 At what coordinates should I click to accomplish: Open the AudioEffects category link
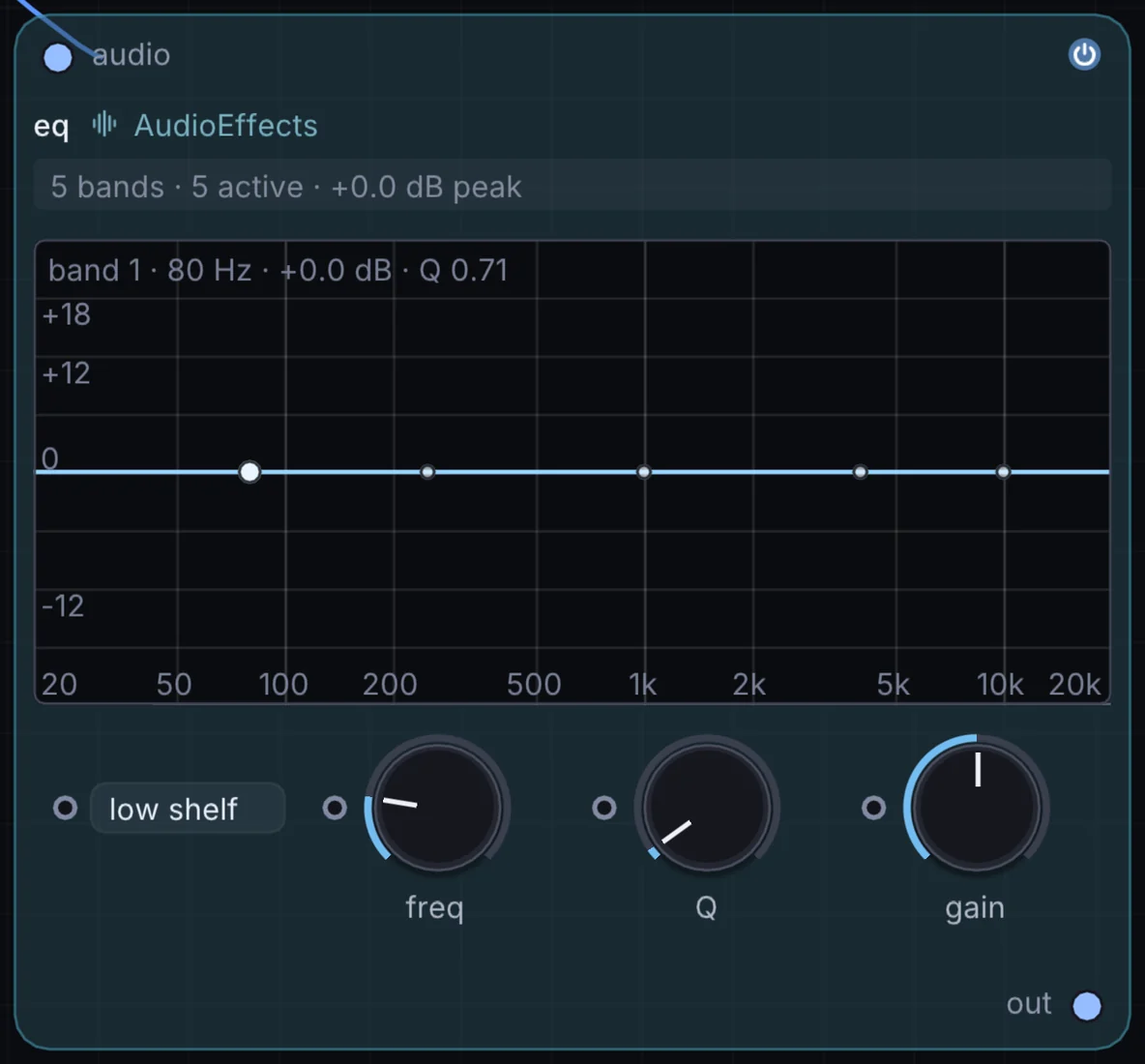pyautogui.click(x=225, y=126)
